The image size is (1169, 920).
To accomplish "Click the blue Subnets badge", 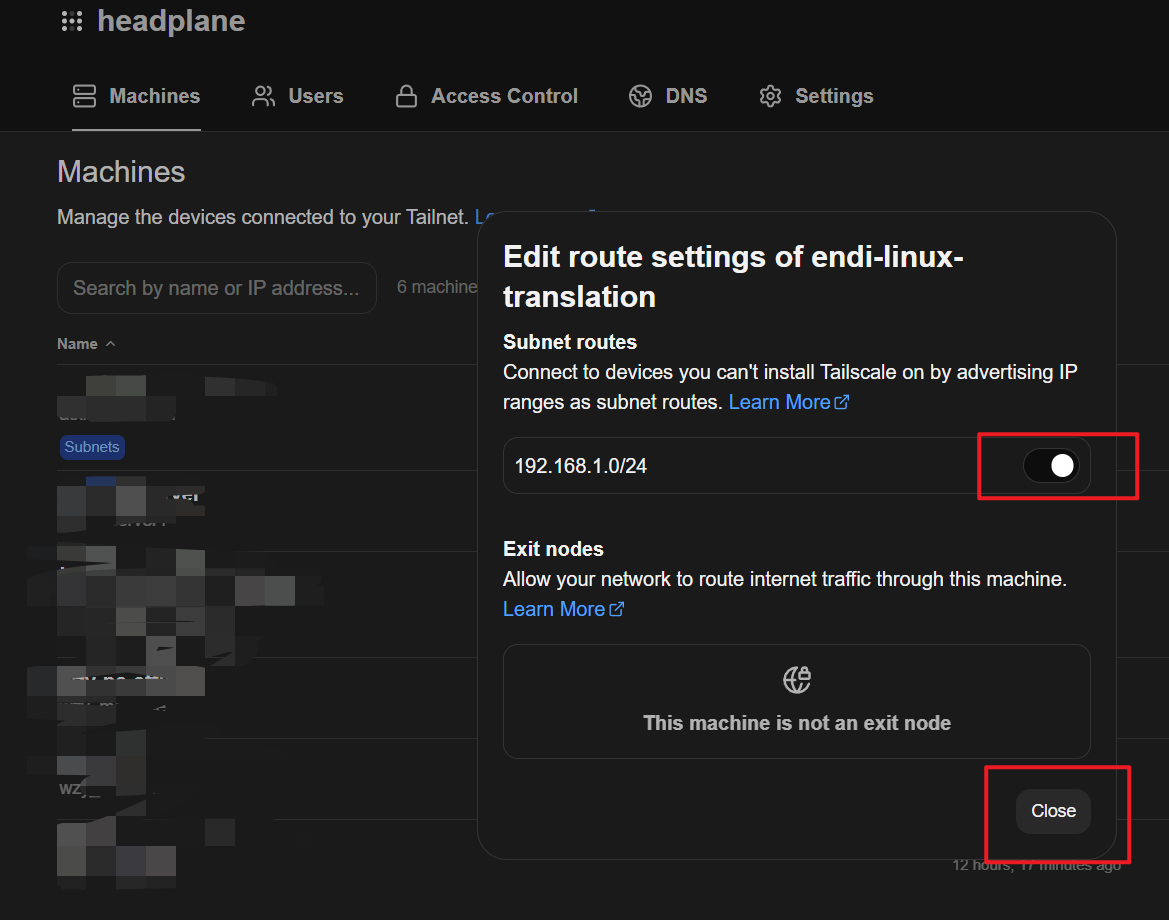I will pyautogui.click(x=92, y=447).
